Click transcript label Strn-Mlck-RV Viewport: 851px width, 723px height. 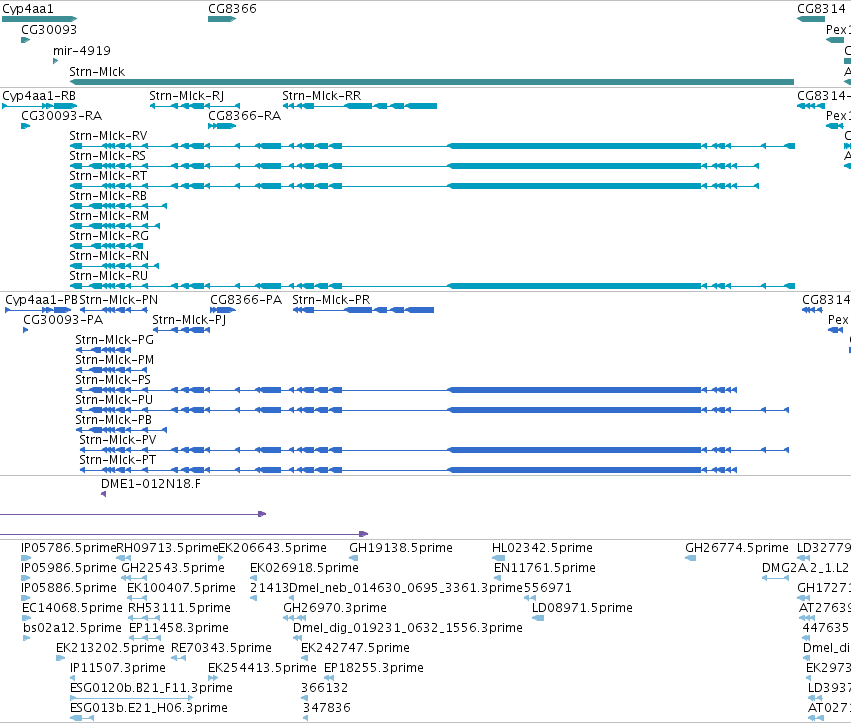tap(108, 136)
